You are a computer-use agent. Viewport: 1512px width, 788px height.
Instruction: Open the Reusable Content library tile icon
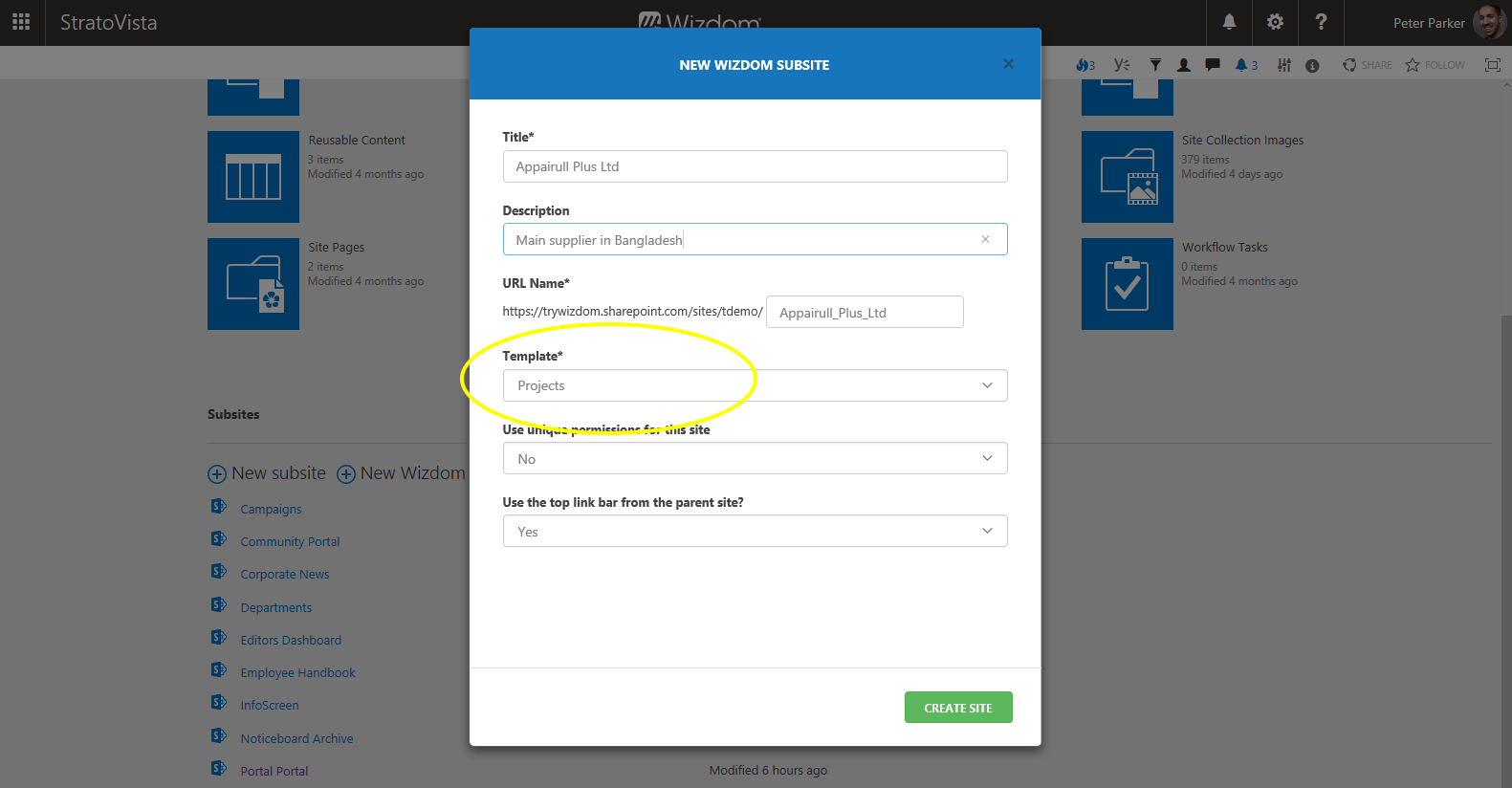[x=253, y=177]
